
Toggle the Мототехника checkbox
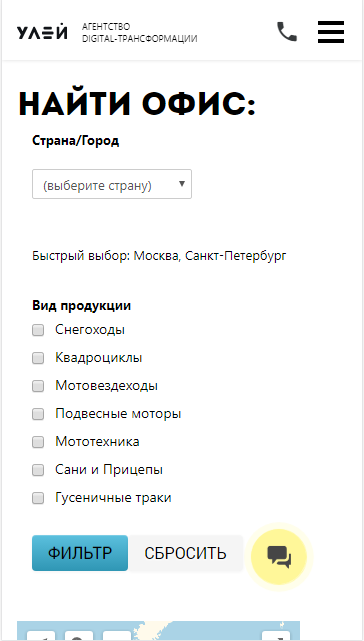pos(38,442)
